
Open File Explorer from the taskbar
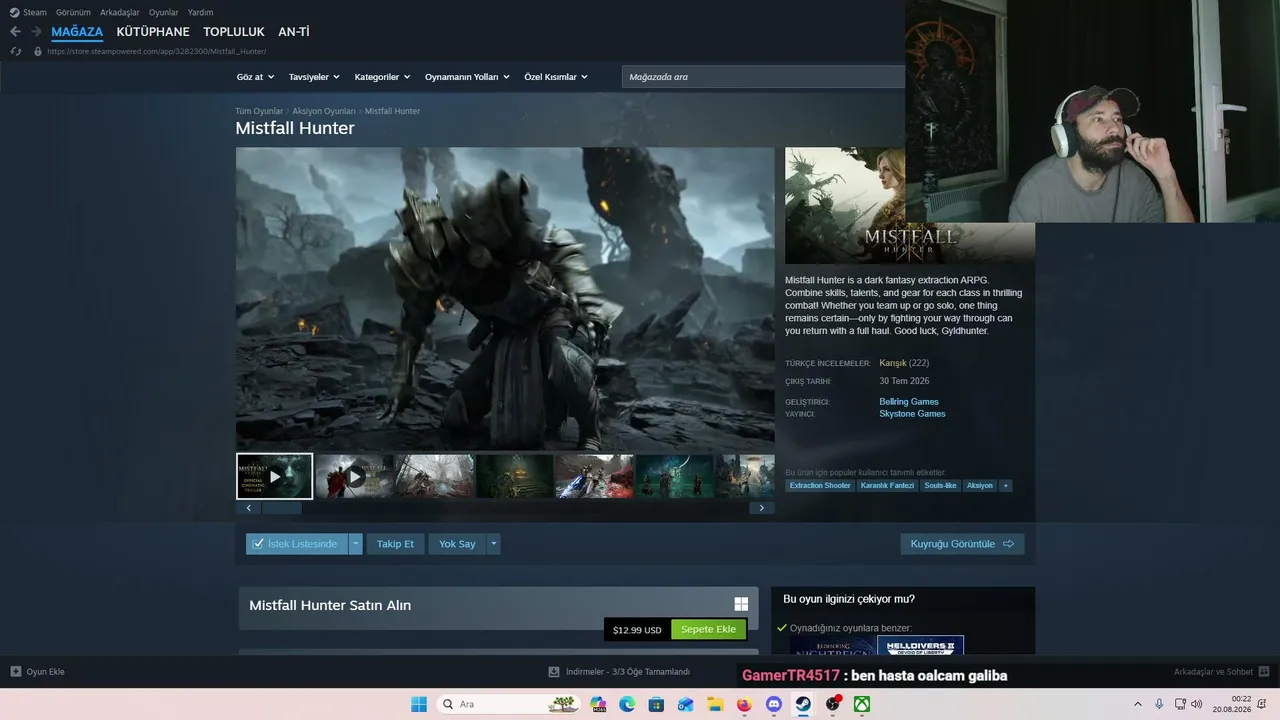point(715,704)
